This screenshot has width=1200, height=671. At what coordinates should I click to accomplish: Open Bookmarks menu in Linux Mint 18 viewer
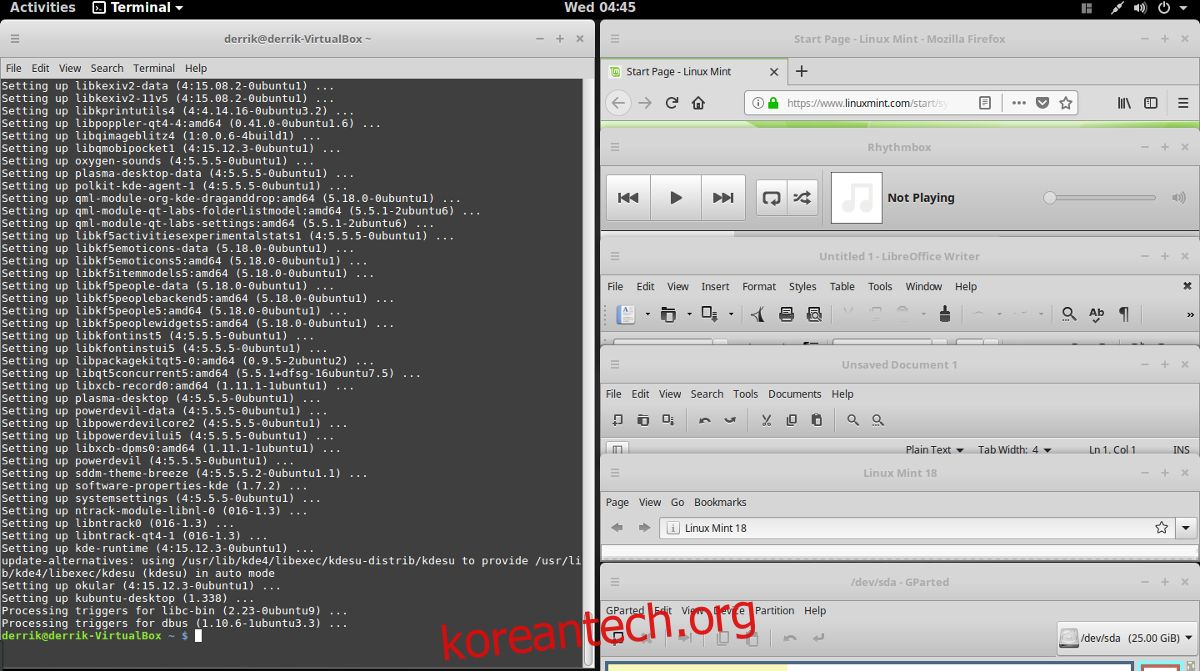point(720,502)
